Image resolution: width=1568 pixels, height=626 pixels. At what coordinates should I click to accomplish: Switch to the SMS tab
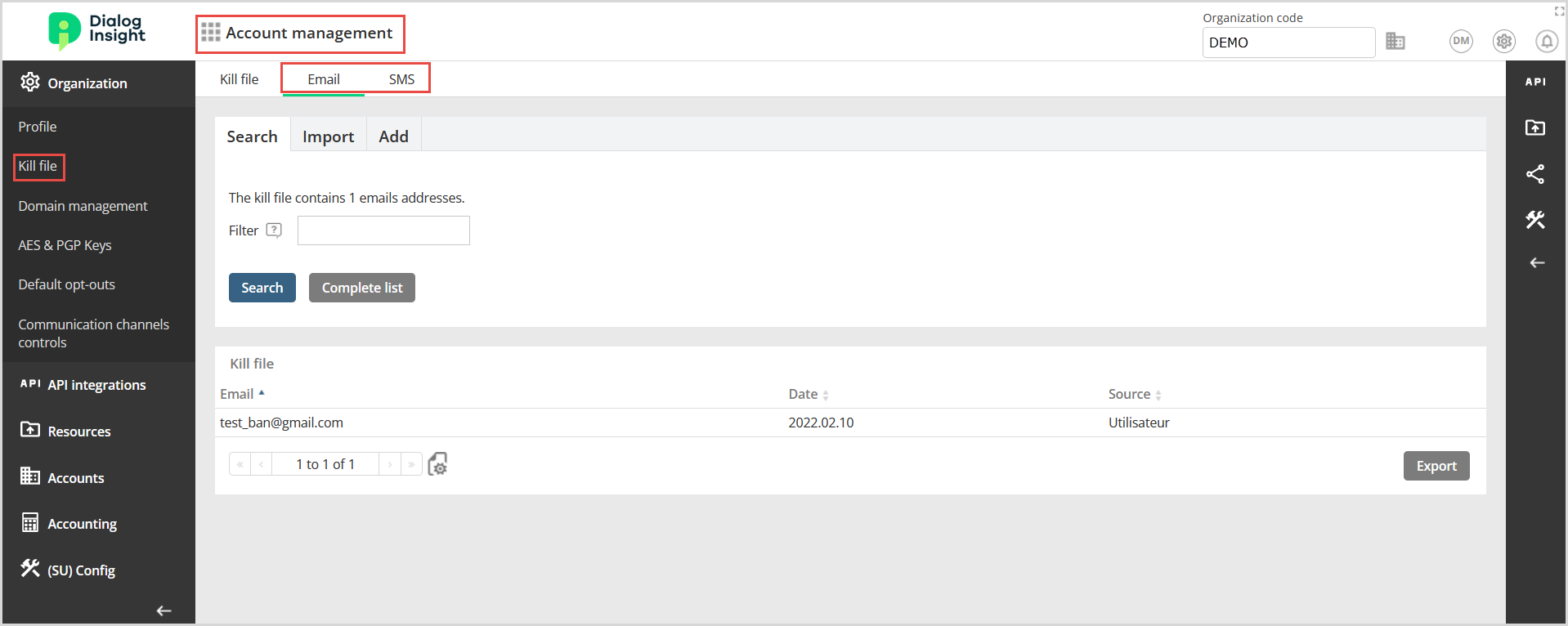click(x=401, y=78)
